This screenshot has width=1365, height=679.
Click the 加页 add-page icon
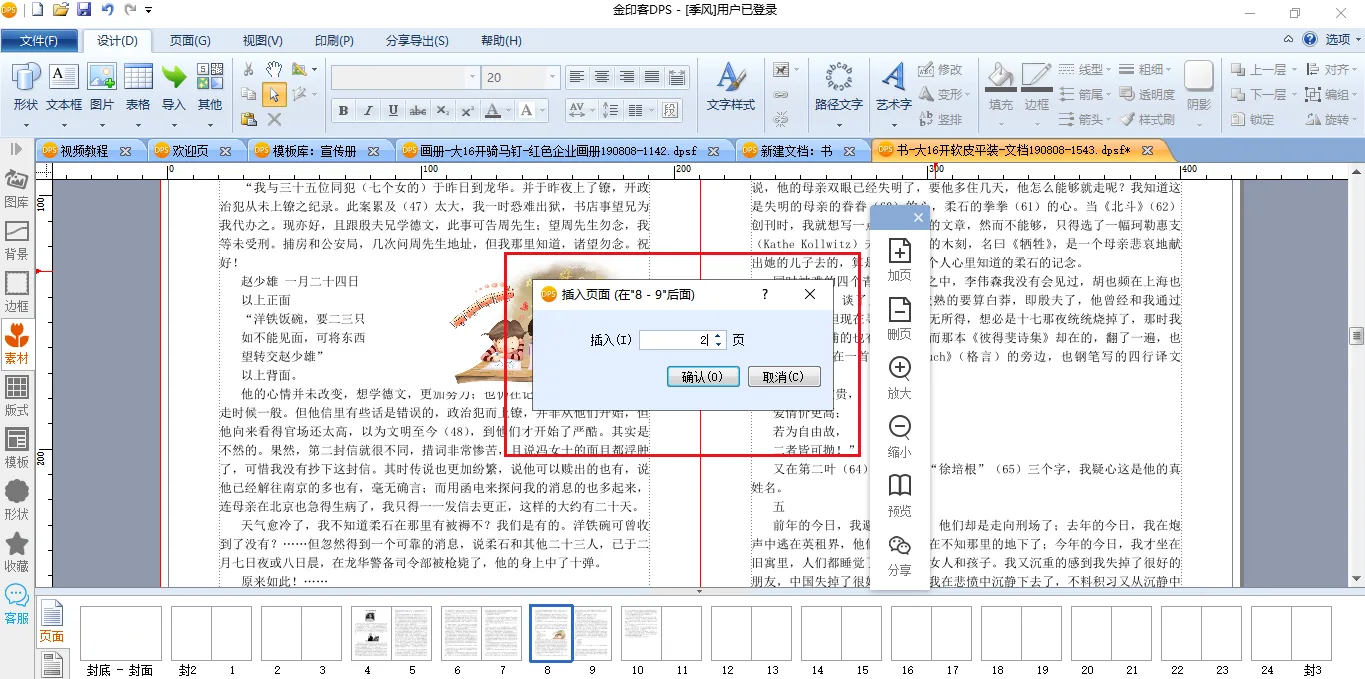click(899, 259)
